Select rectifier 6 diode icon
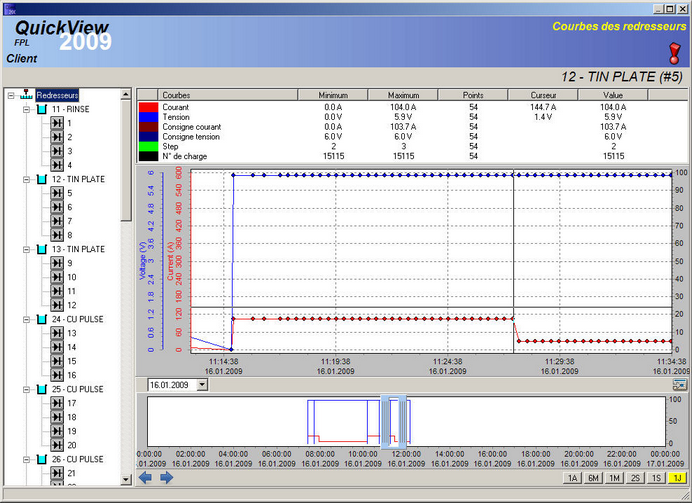The height and width of the screenshot is (503, 692). click(57, 207)
